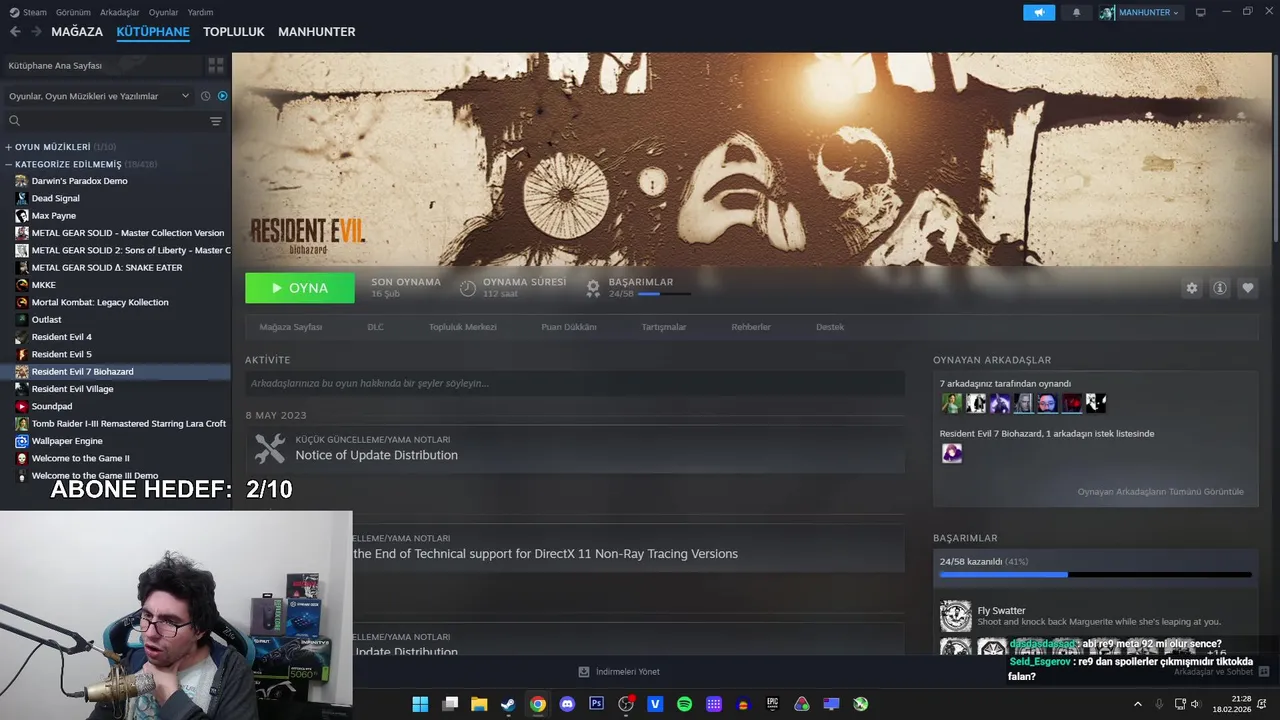The image size is (1280, 720).
Task: Open Spotify from the taskbar
Action: coord(684,704)
